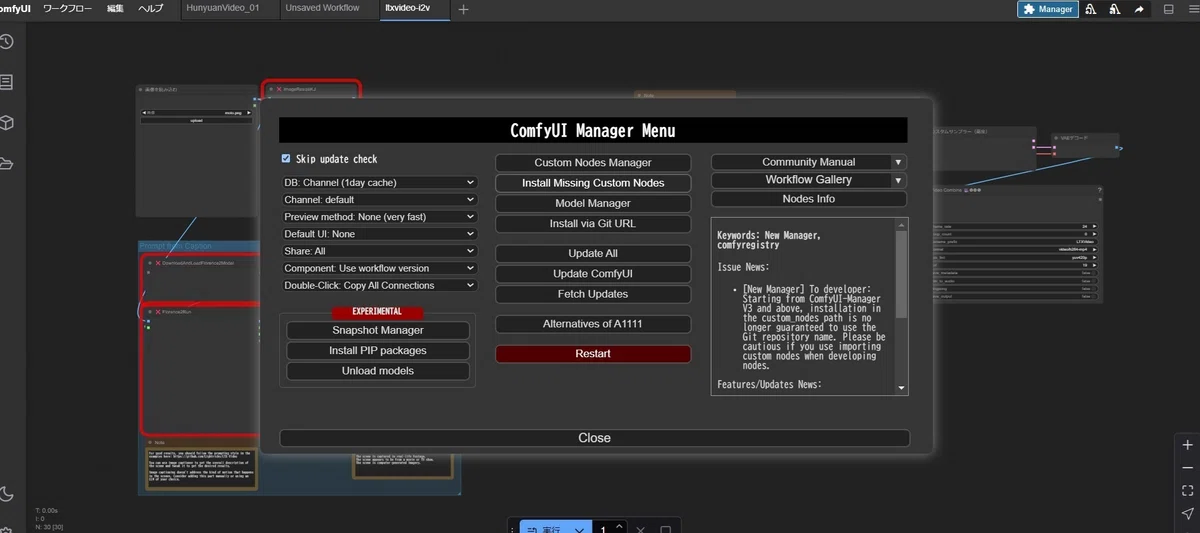Select the ltxvideo-i2v tab
Image resolution: width=1200 pixels, height=533 pixels.
coord(414,8)
